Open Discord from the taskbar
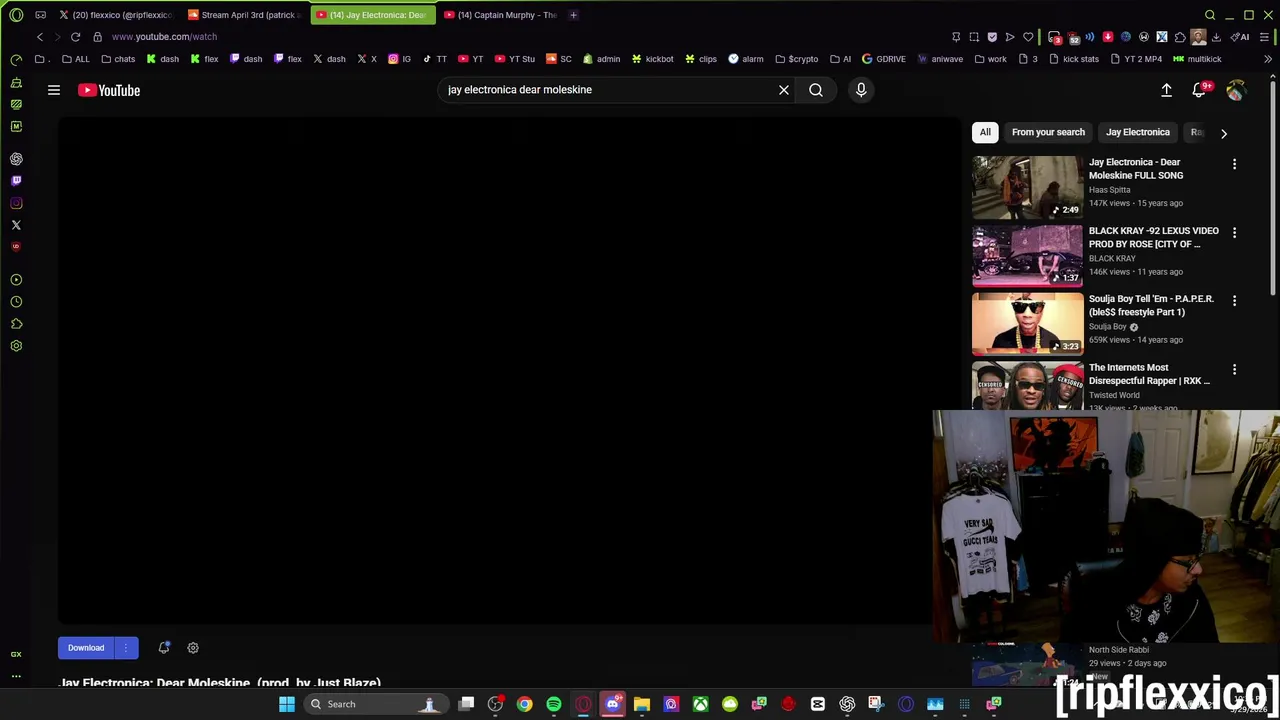Screen dimensions: 1280x720 coord(613,704)
